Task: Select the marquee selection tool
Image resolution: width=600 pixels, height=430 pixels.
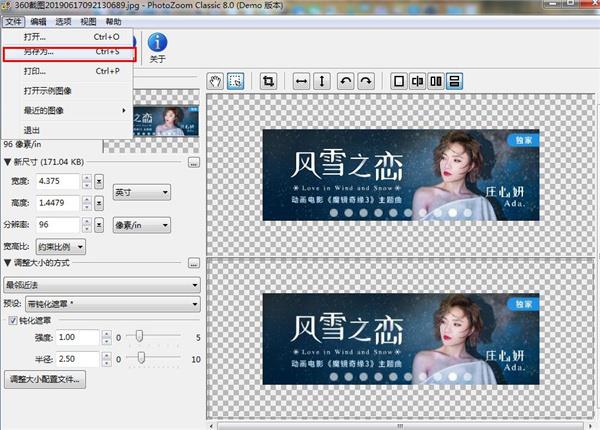Action: click(x=235, y=81)
